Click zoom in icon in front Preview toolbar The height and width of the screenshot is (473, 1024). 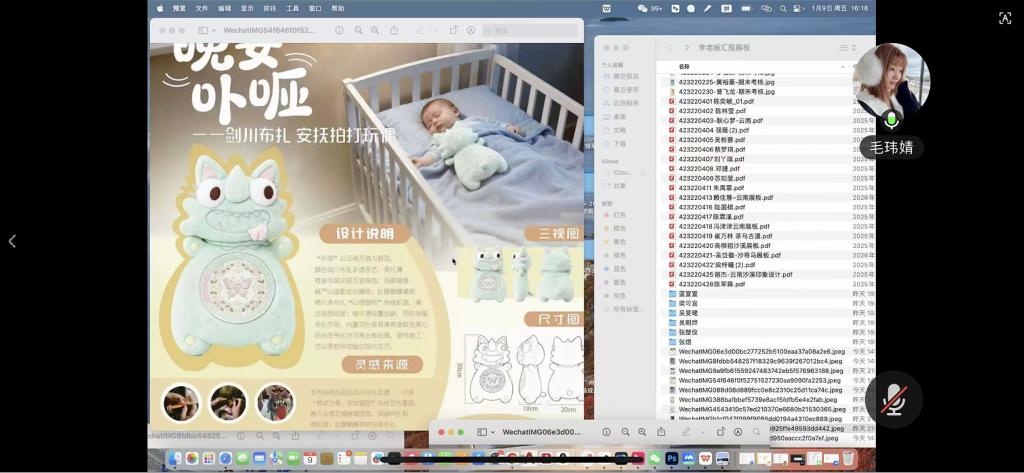(643, 432)
